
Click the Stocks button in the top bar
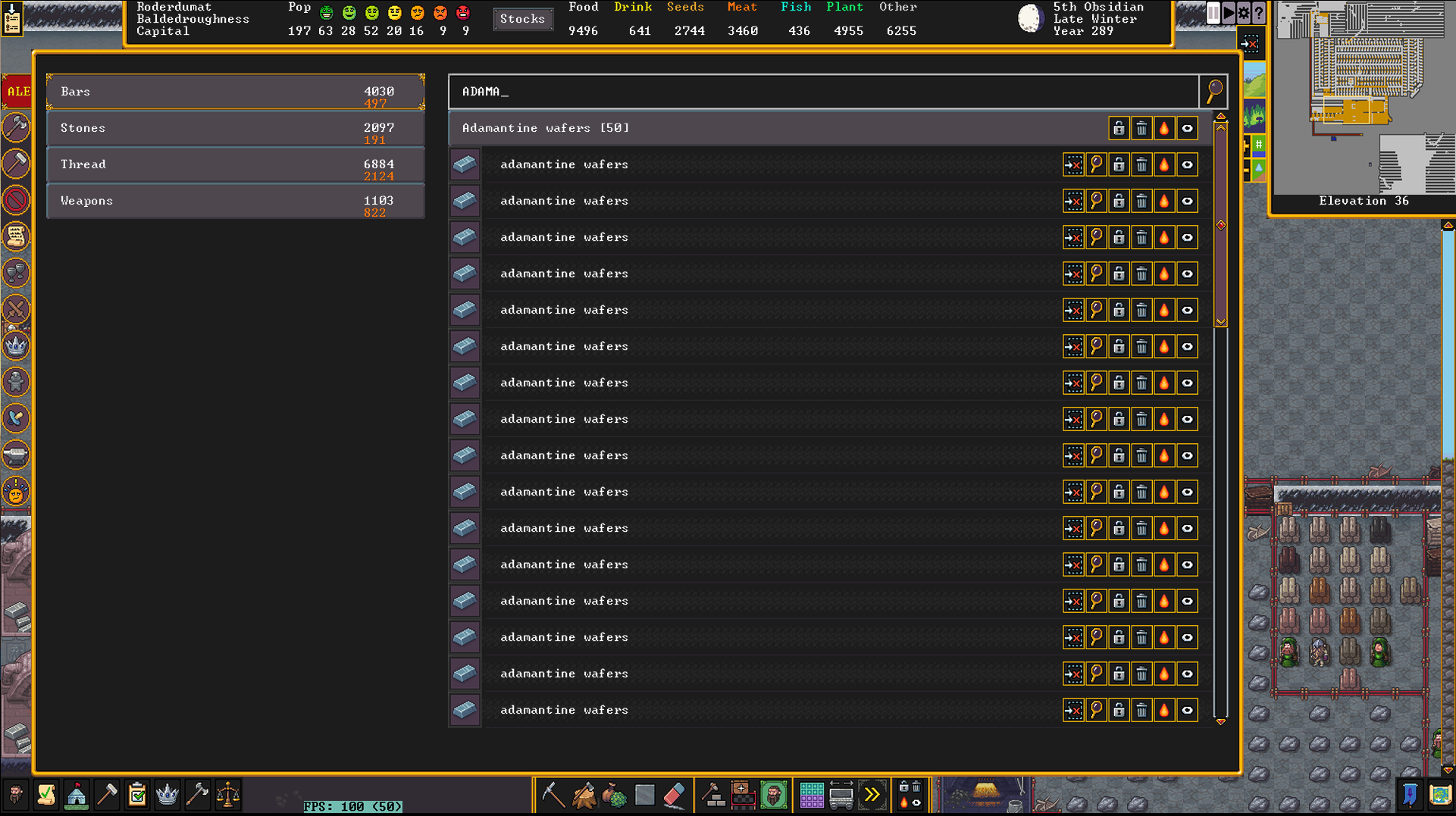coord(522,19)
